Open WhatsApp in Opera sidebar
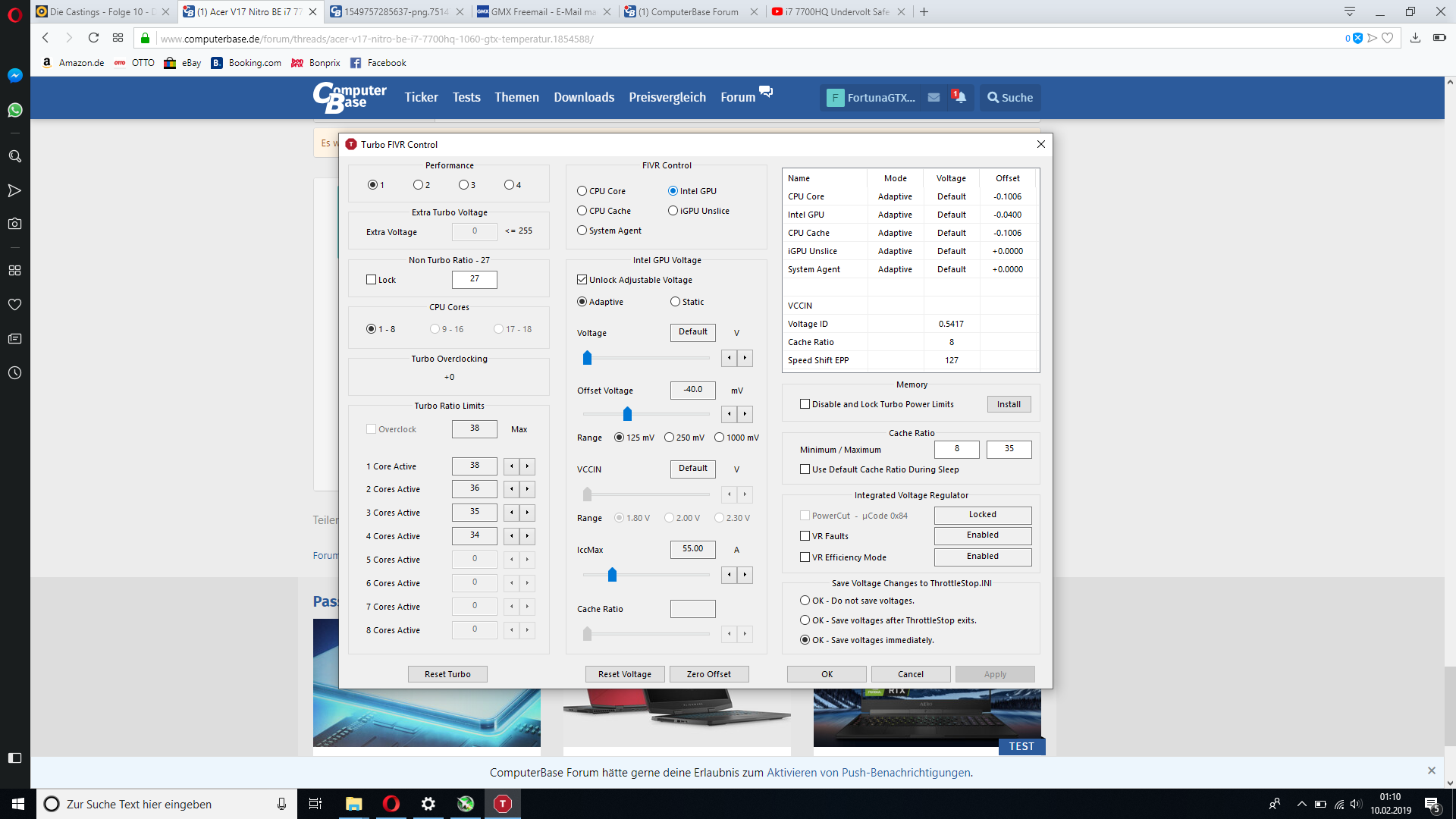 click(14, 110)
